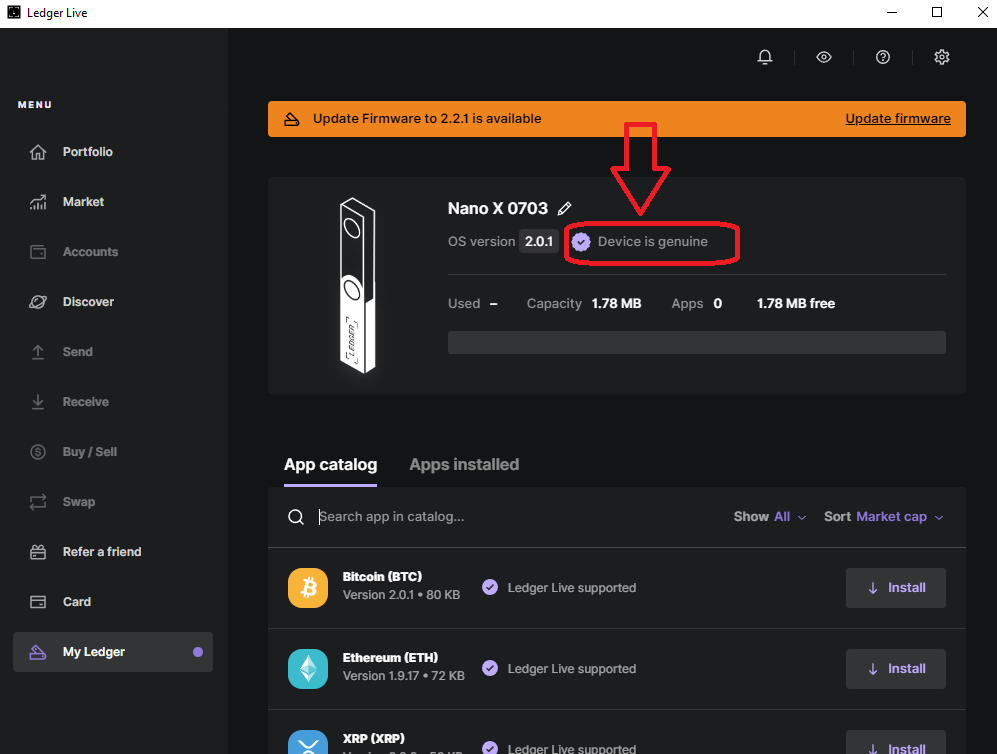
Task: Click the Update firmware link
Action: 898,119
